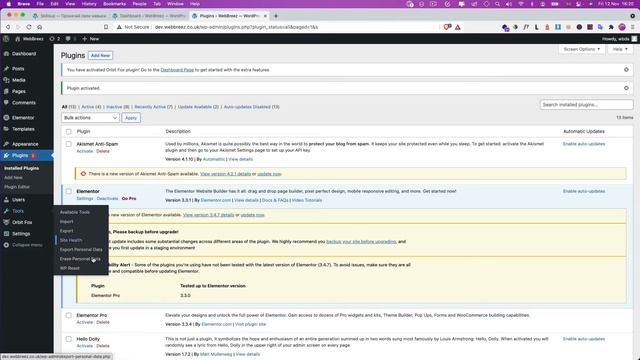Filter by Active plugins

pyautogui.click(x=91, y=107)
